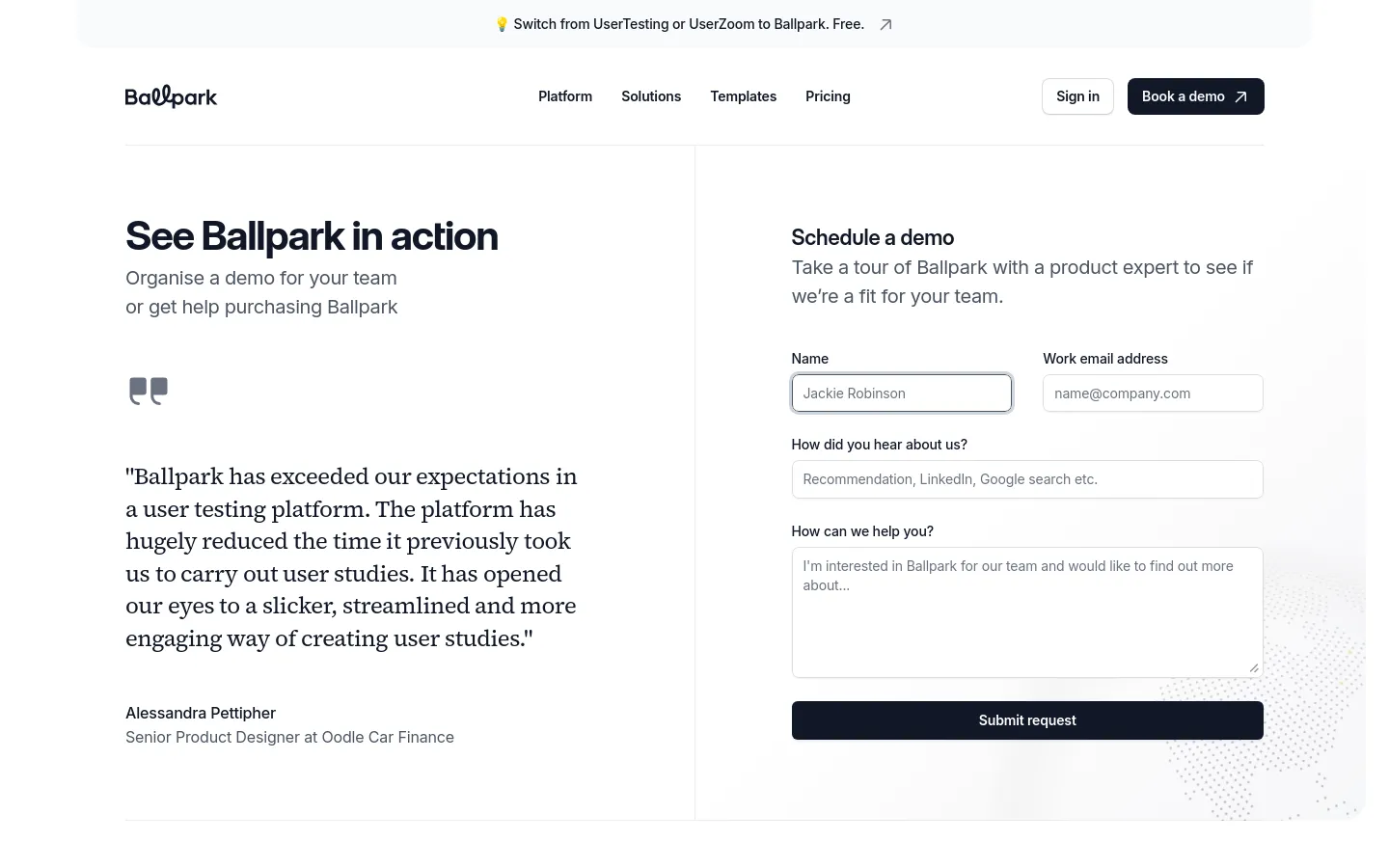Click the See Ballpark in action heading

click(x=312, y=236)
